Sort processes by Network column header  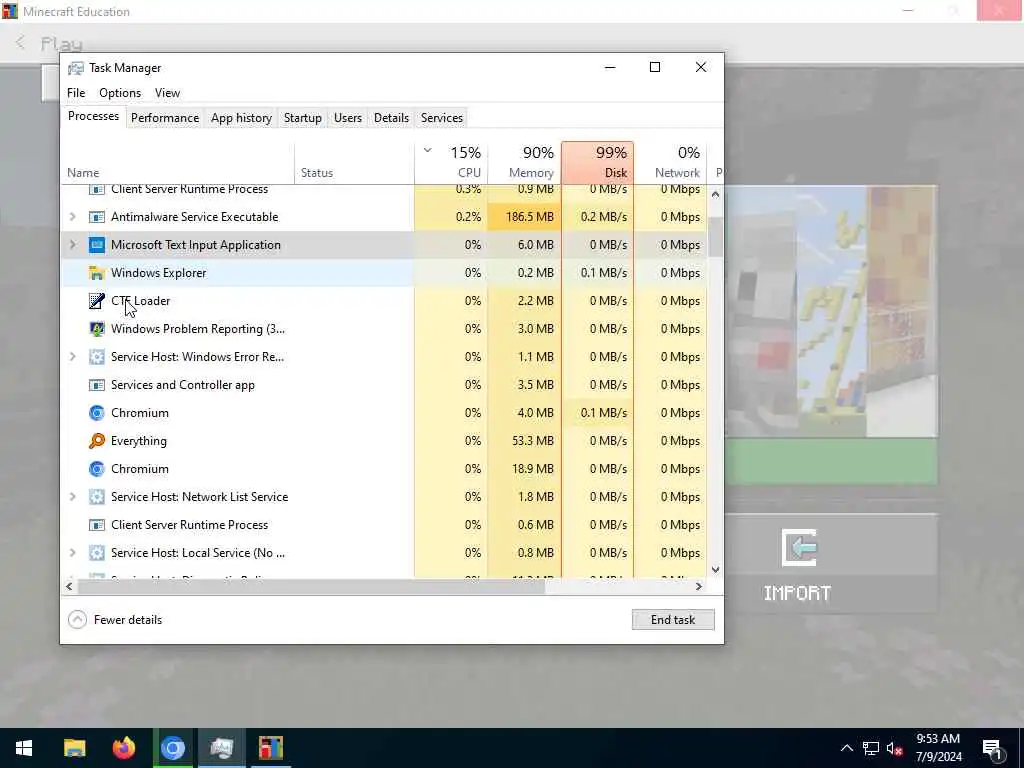click(671, 163)
